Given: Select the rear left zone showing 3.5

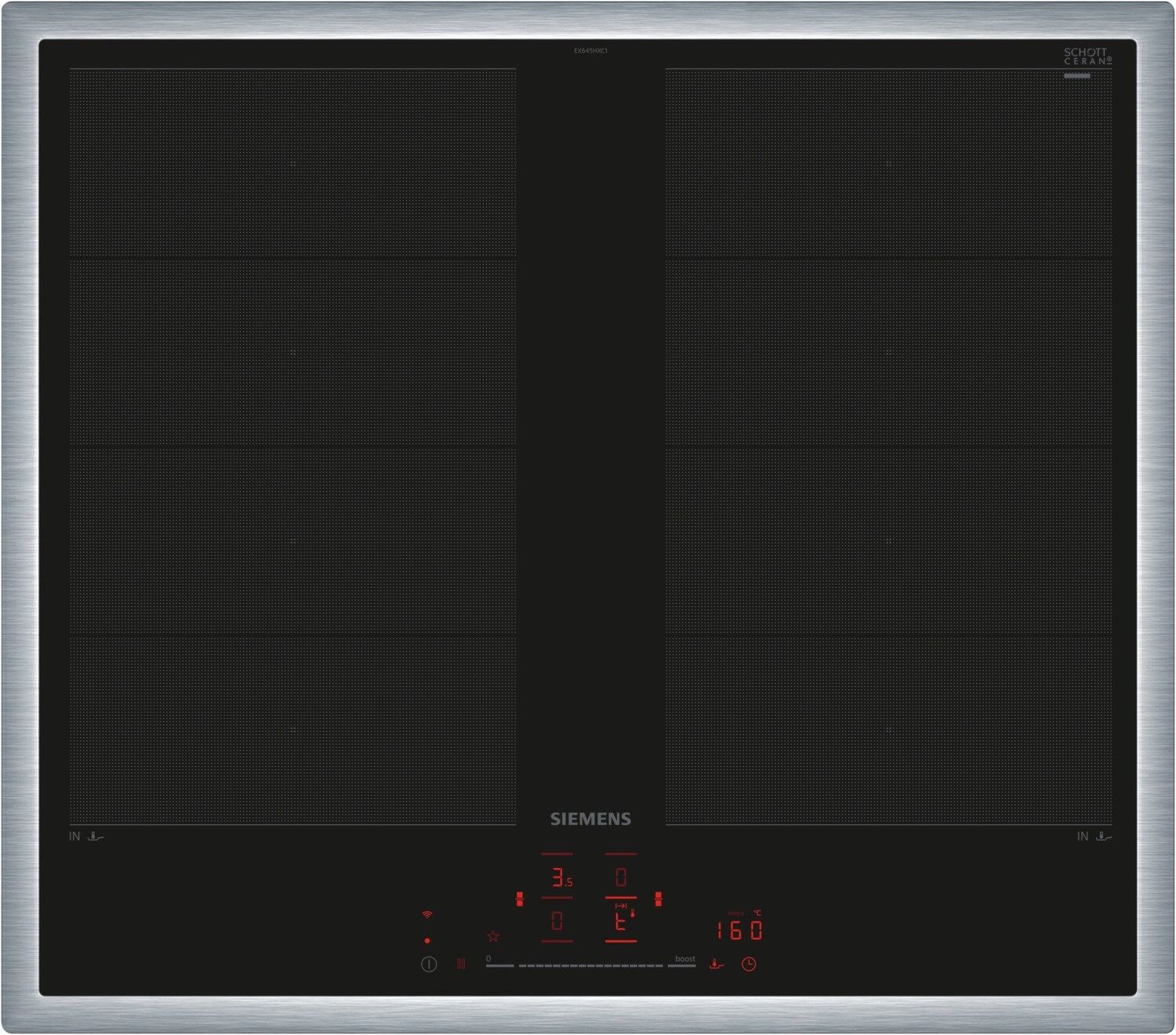Looking at the screenshot, I should click(x=558, y=877).
